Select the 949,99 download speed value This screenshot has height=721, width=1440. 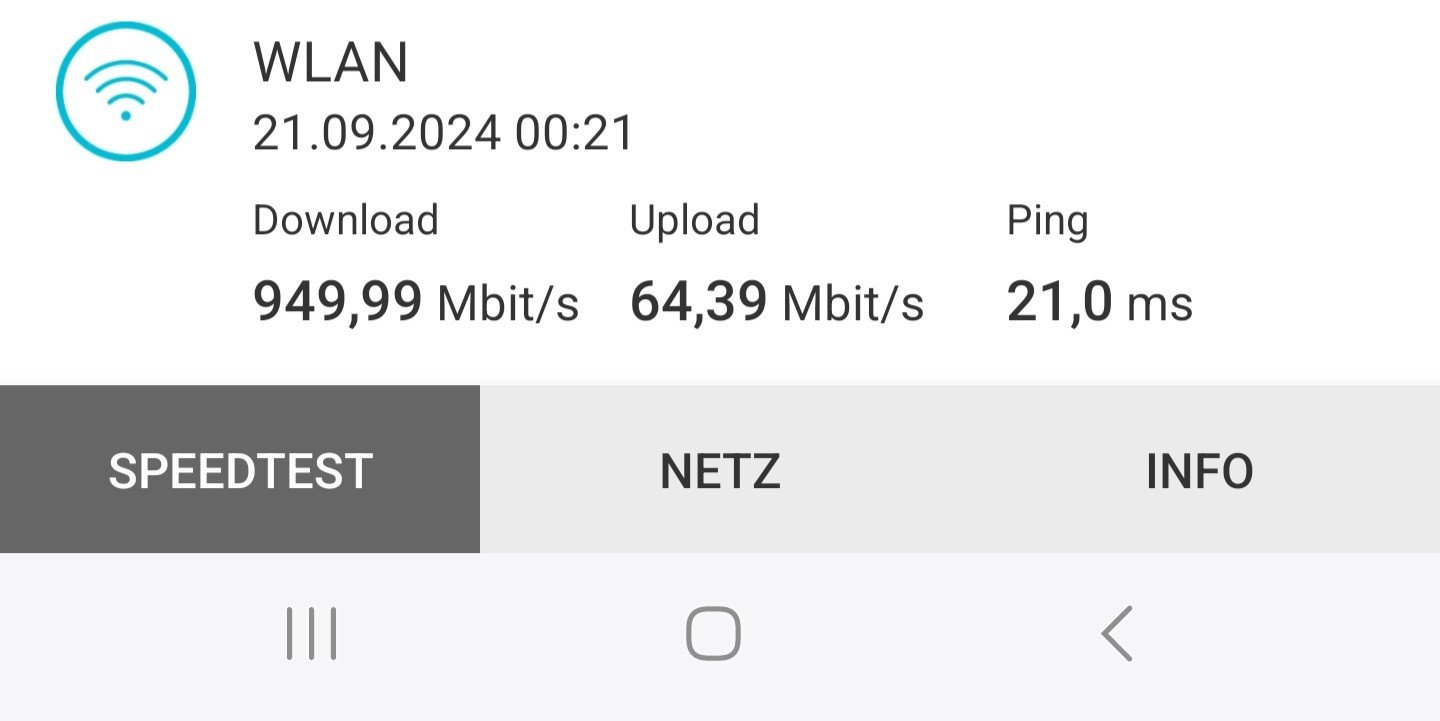(337, 302)
